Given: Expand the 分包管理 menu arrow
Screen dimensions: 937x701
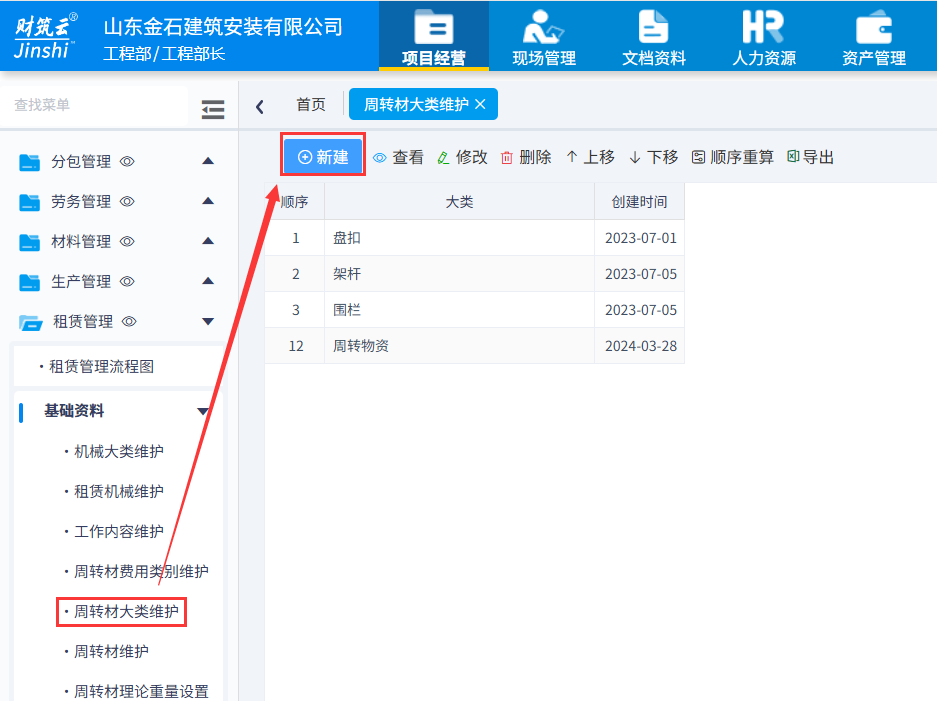Looking at the screenshot, I should point(208,161).
